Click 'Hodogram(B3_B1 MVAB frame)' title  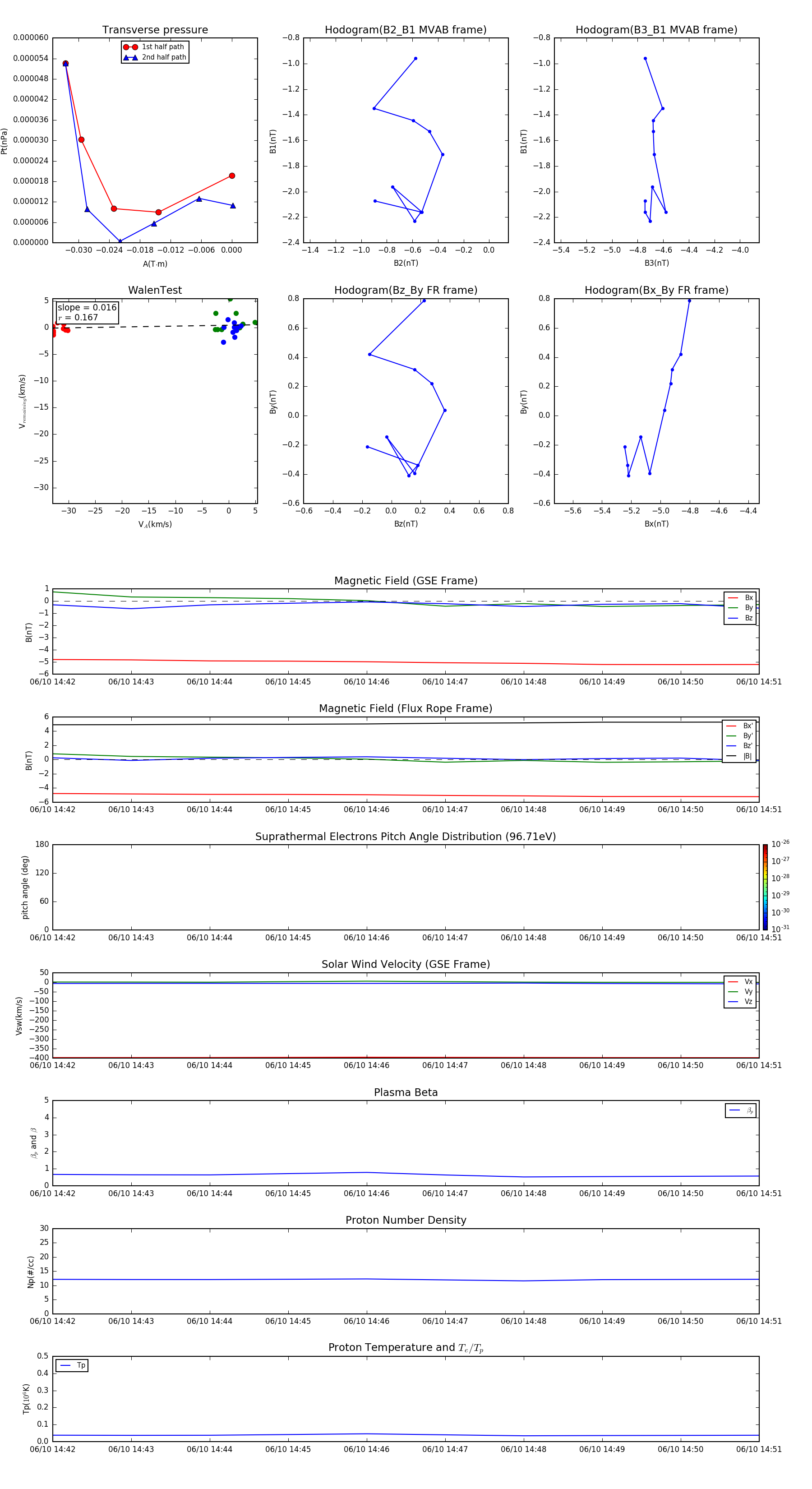coord(656,29)
